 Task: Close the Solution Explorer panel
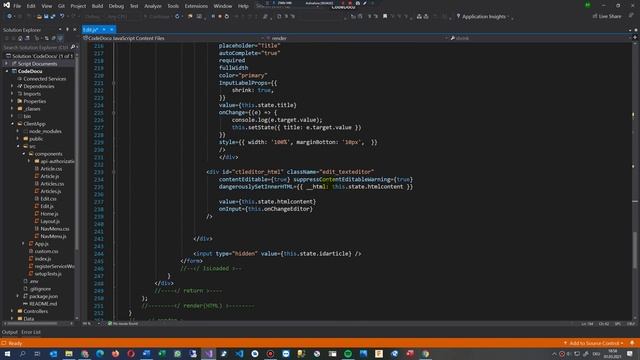pyautogui.click(x=75, y=29)
